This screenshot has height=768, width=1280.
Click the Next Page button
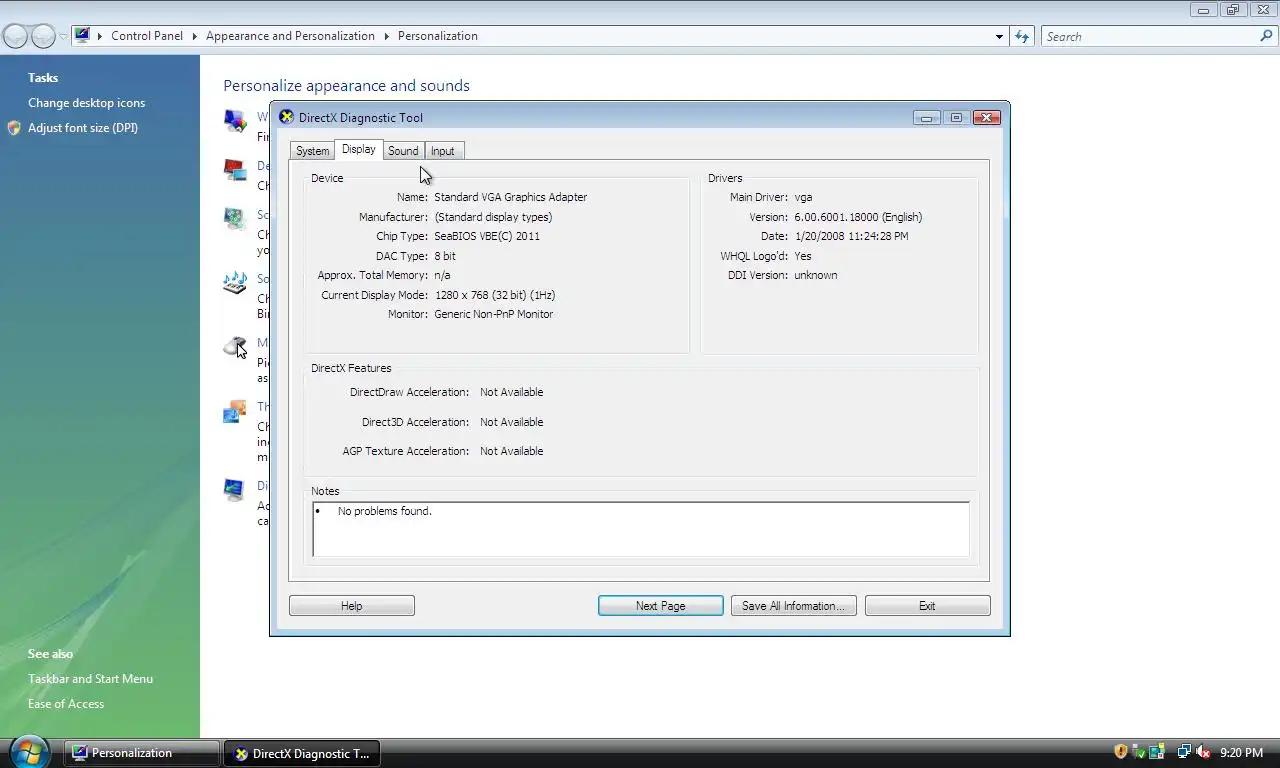[661, 606]
